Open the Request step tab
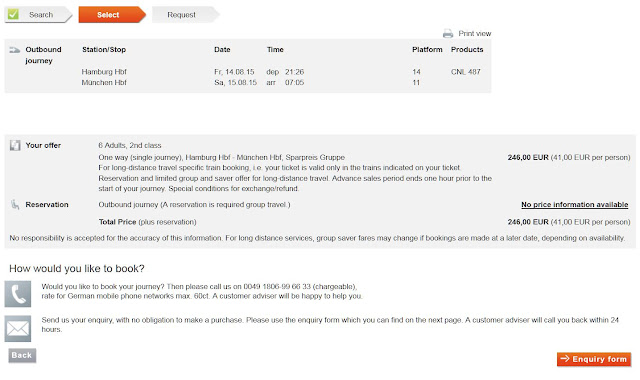The image size is (640, 380). click(x=186, y=15)
